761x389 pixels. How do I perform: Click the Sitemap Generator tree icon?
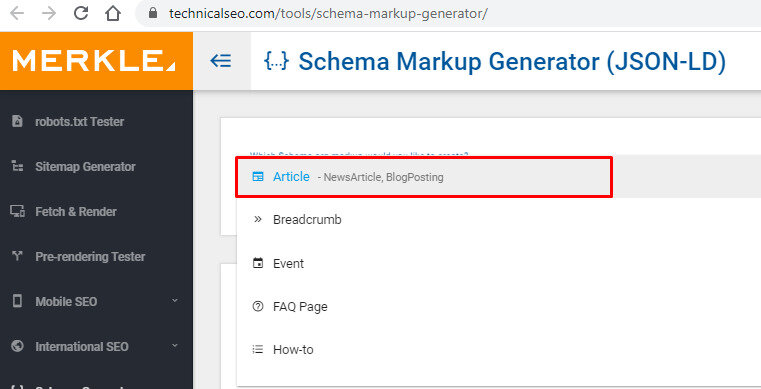17,166
